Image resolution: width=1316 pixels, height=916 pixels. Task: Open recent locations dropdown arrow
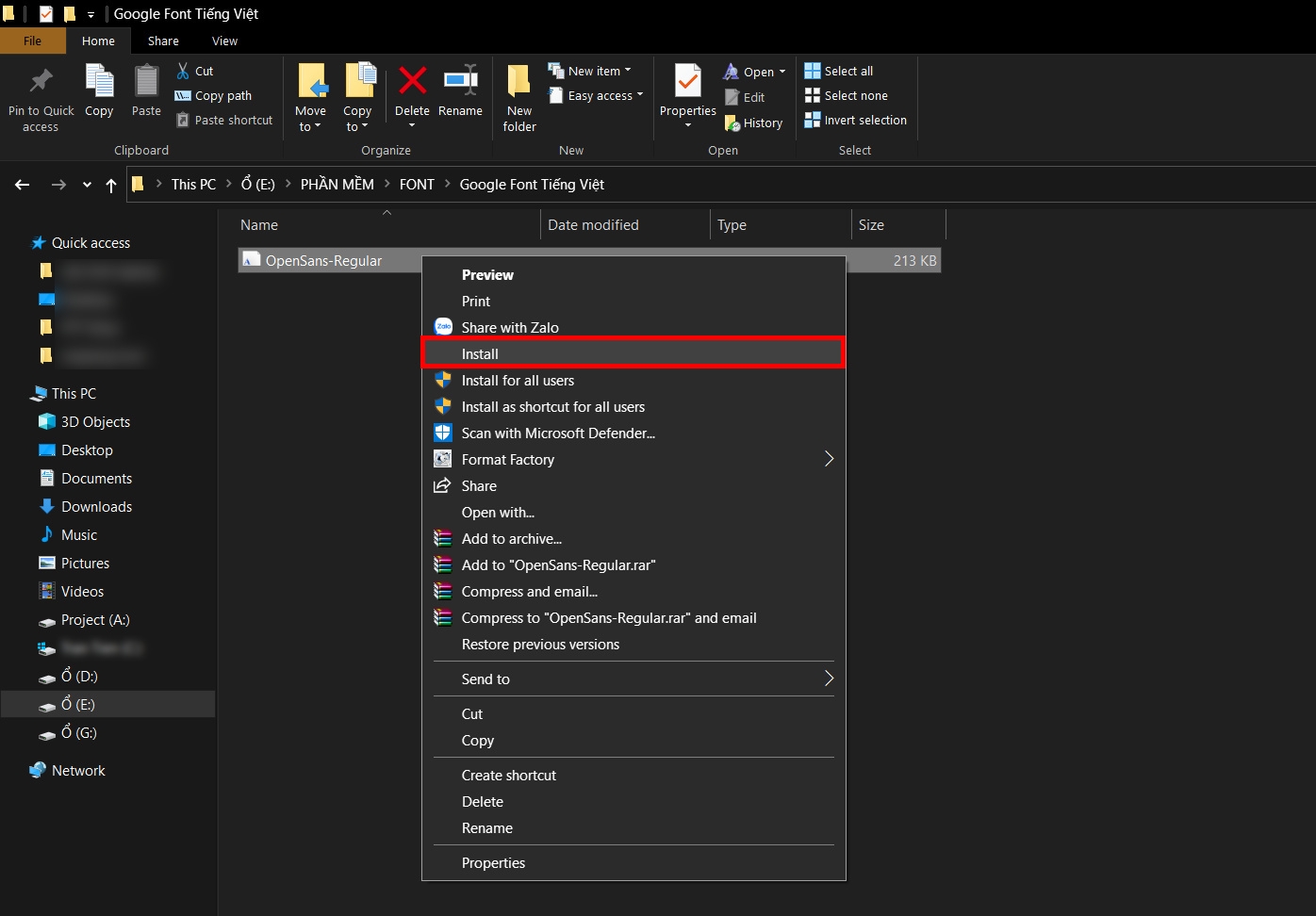[87, 185]
